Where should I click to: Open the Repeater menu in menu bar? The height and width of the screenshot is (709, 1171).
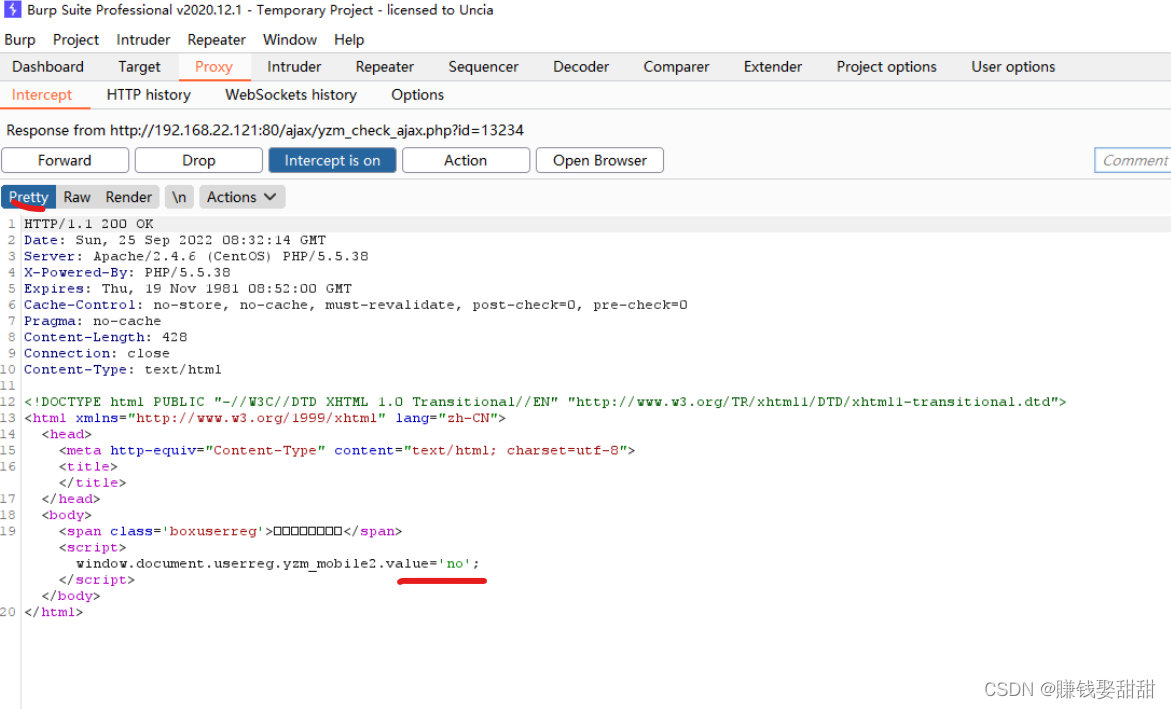[217, 40]
